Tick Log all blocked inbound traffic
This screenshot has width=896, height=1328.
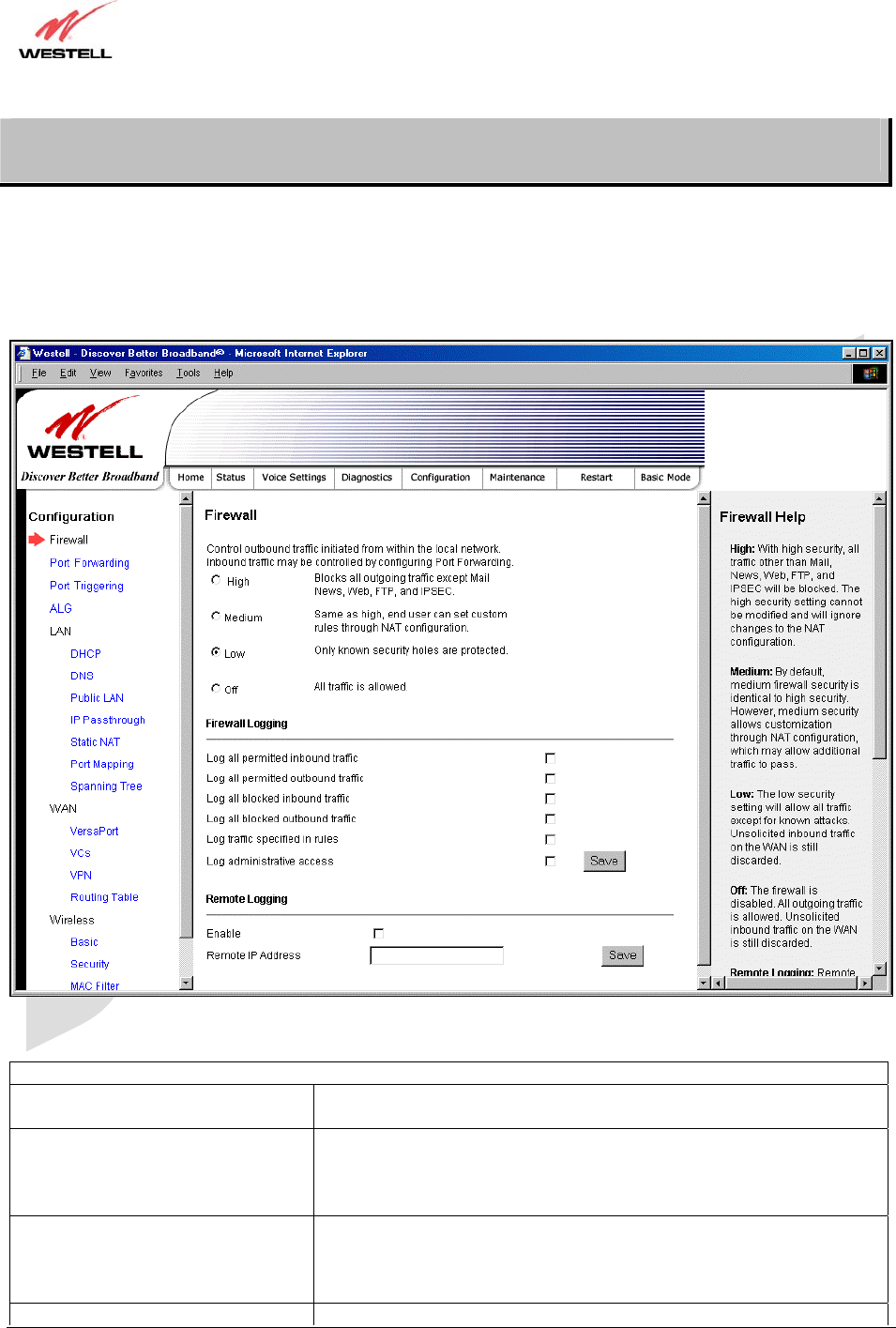(x=550, y=799)
